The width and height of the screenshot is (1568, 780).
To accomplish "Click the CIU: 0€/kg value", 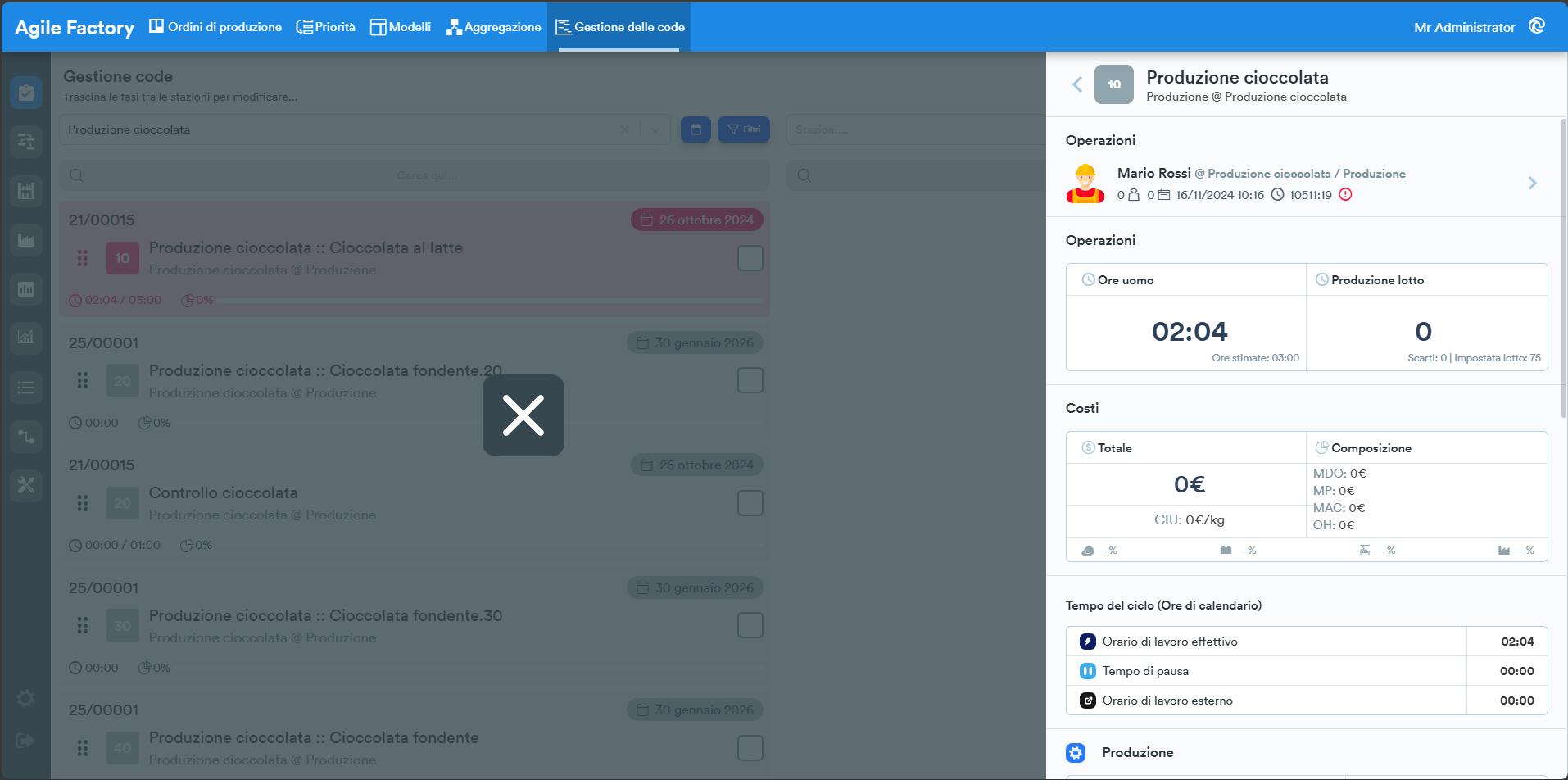I will pyautogui.click(x=1189, y=519).
